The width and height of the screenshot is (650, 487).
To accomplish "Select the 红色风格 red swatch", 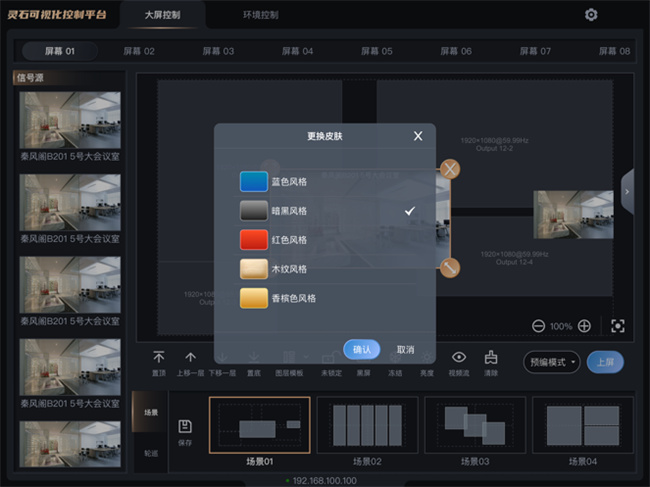I will (x=254, y=240).
